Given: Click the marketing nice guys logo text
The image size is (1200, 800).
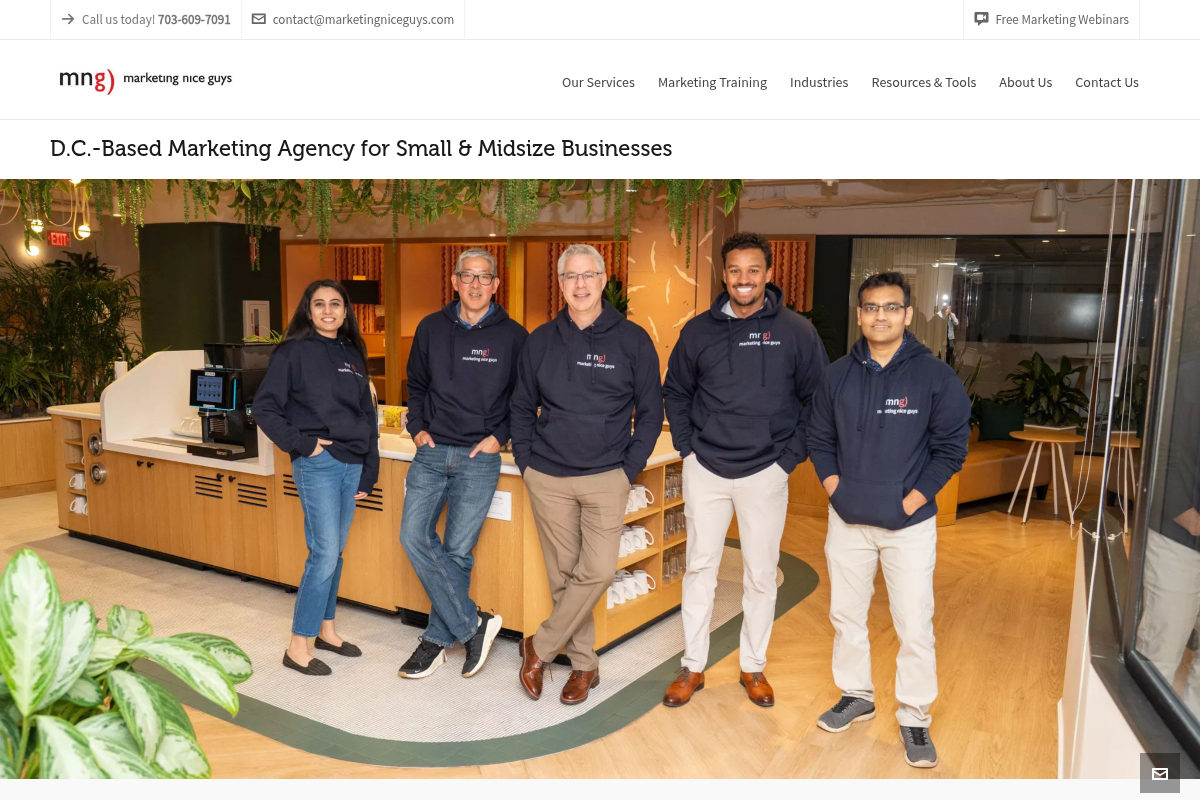Looking at the screenshot, I should (x=177, y=79).
